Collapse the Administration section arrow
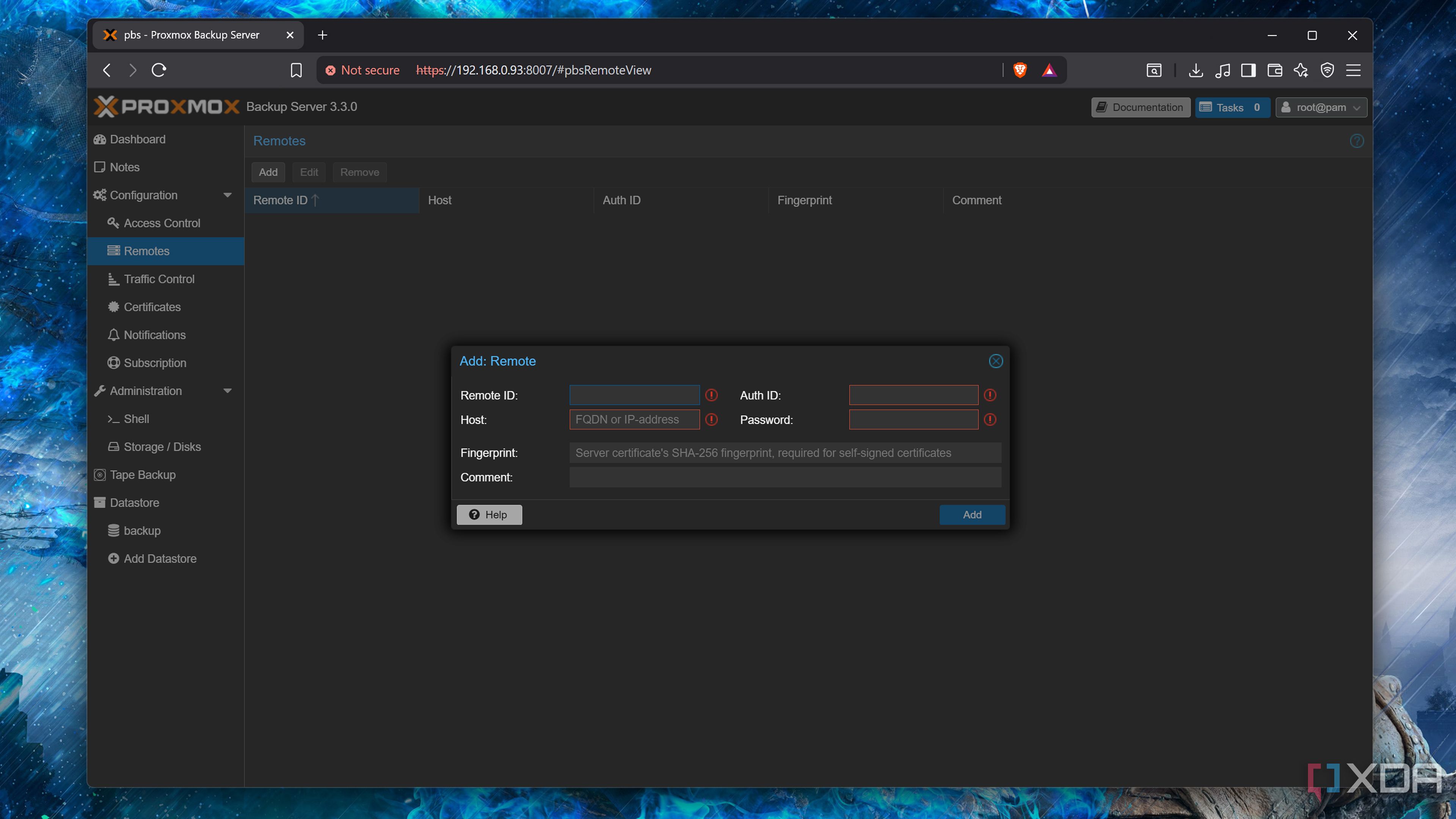The height and width of the screenshot is (819, 1456). [227, 391]
